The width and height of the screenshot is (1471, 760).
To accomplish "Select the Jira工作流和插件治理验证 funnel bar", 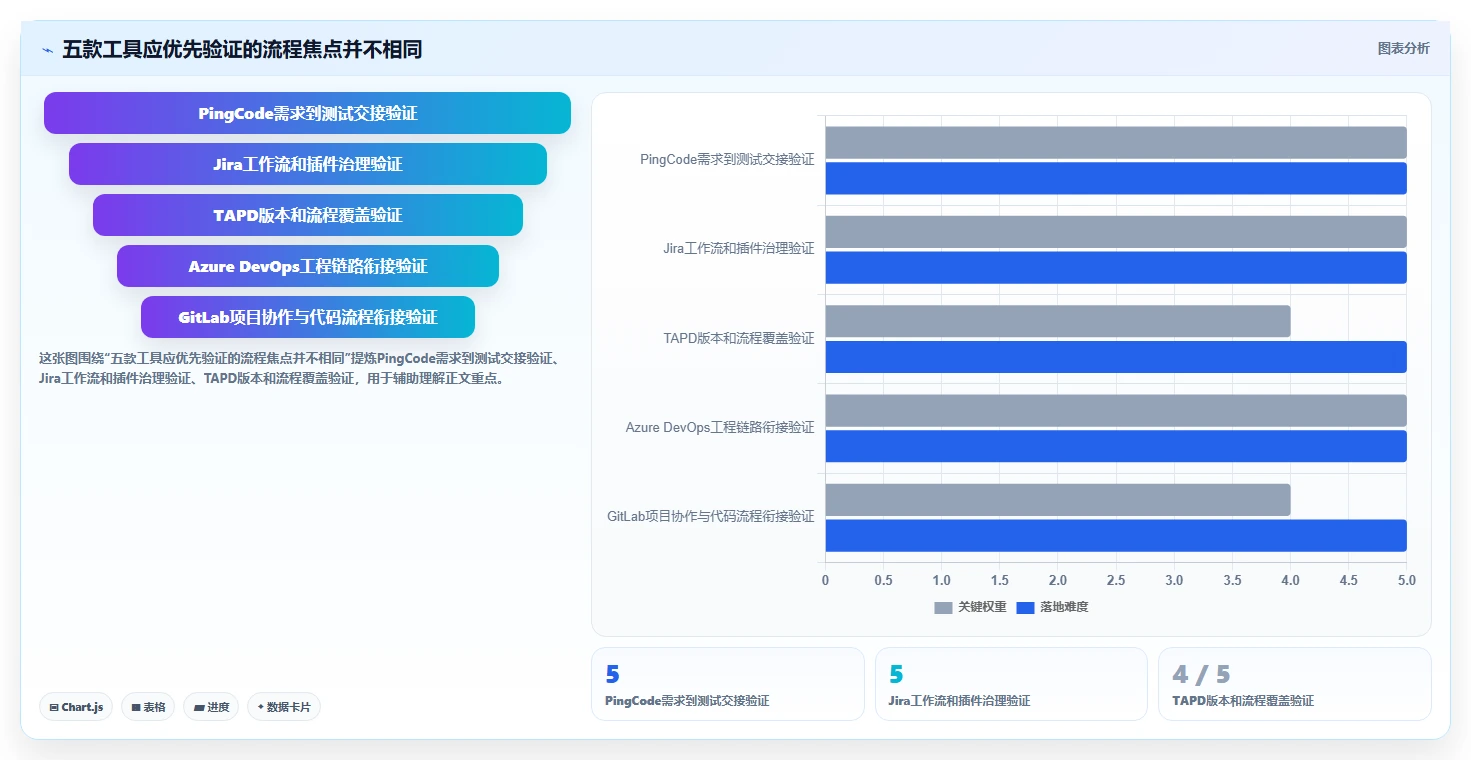I will coord(308,164).
